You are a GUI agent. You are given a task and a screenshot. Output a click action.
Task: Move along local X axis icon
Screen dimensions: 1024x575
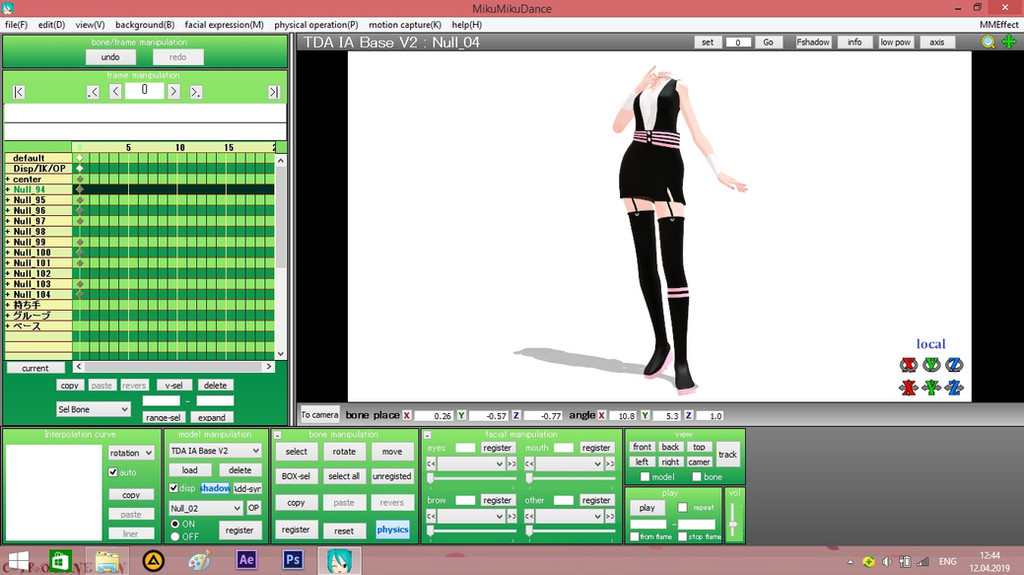click(908, 387)
